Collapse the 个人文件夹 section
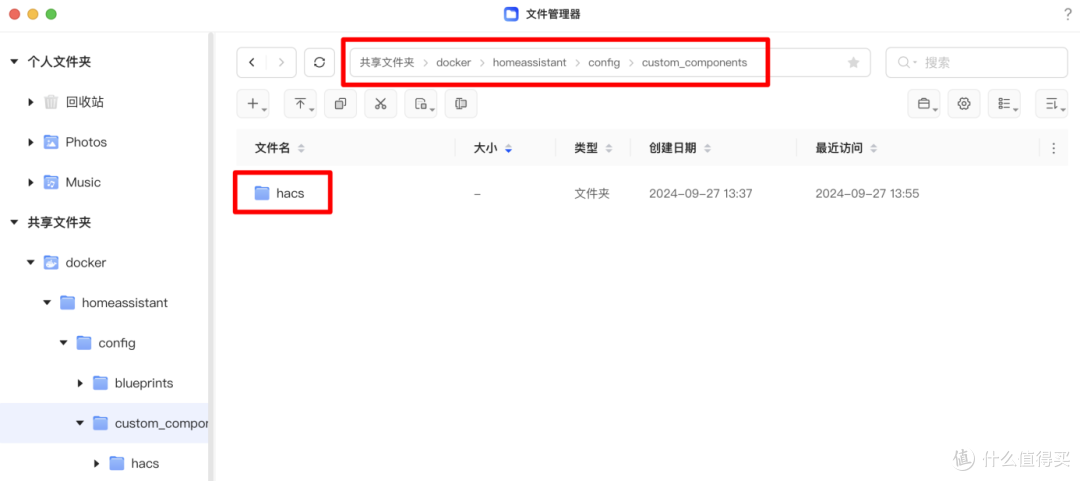This screenshot has height=481, width=1080. (x=14, y=62)
